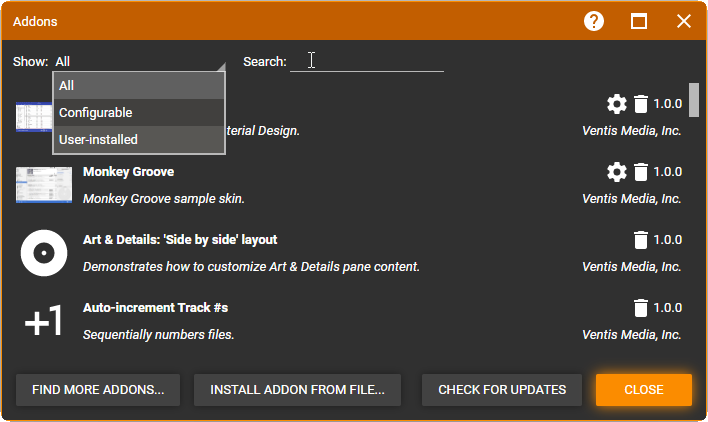Click the trash icon on the first addon

tap(641, 104)
